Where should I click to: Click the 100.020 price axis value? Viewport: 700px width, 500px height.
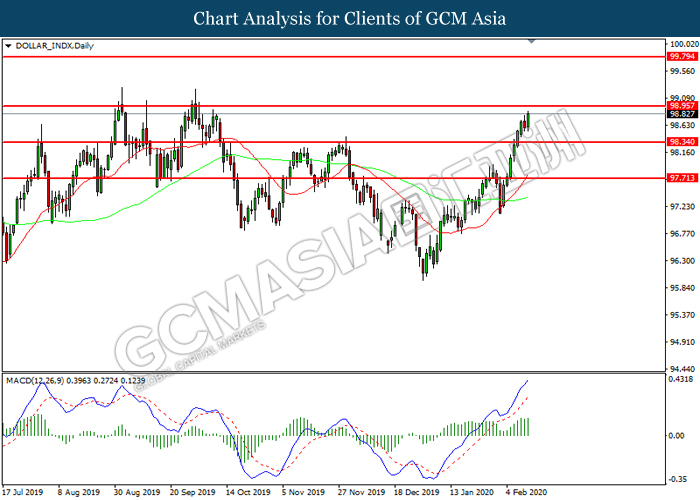pyautogui.click(x=684, y=44)
